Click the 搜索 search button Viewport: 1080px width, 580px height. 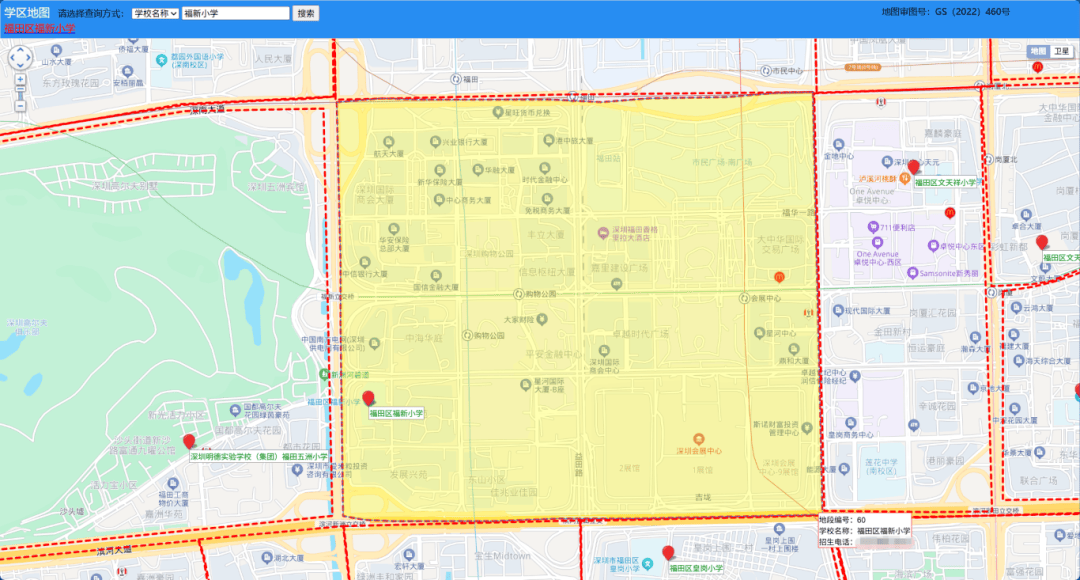point(306,13)
